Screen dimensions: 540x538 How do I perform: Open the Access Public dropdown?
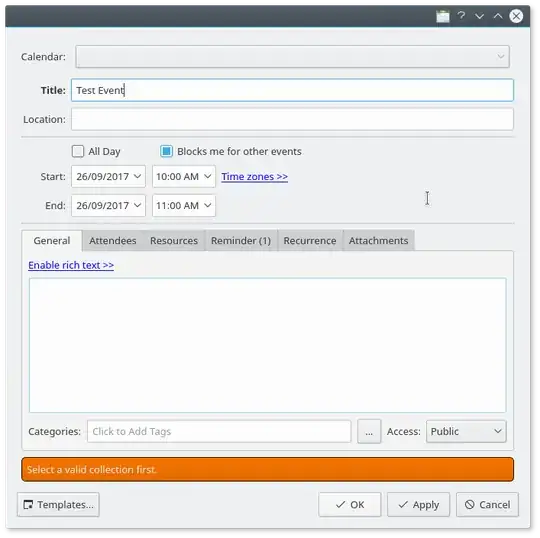point(466,431)
